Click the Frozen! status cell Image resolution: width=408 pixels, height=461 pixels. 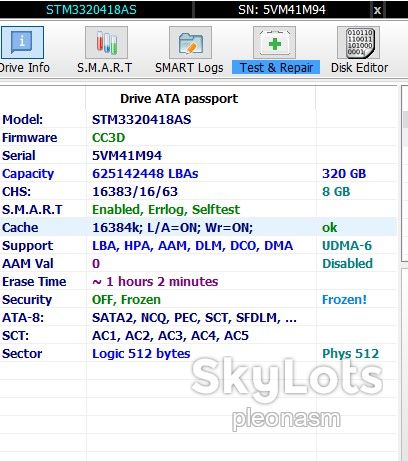pos(344,300)
